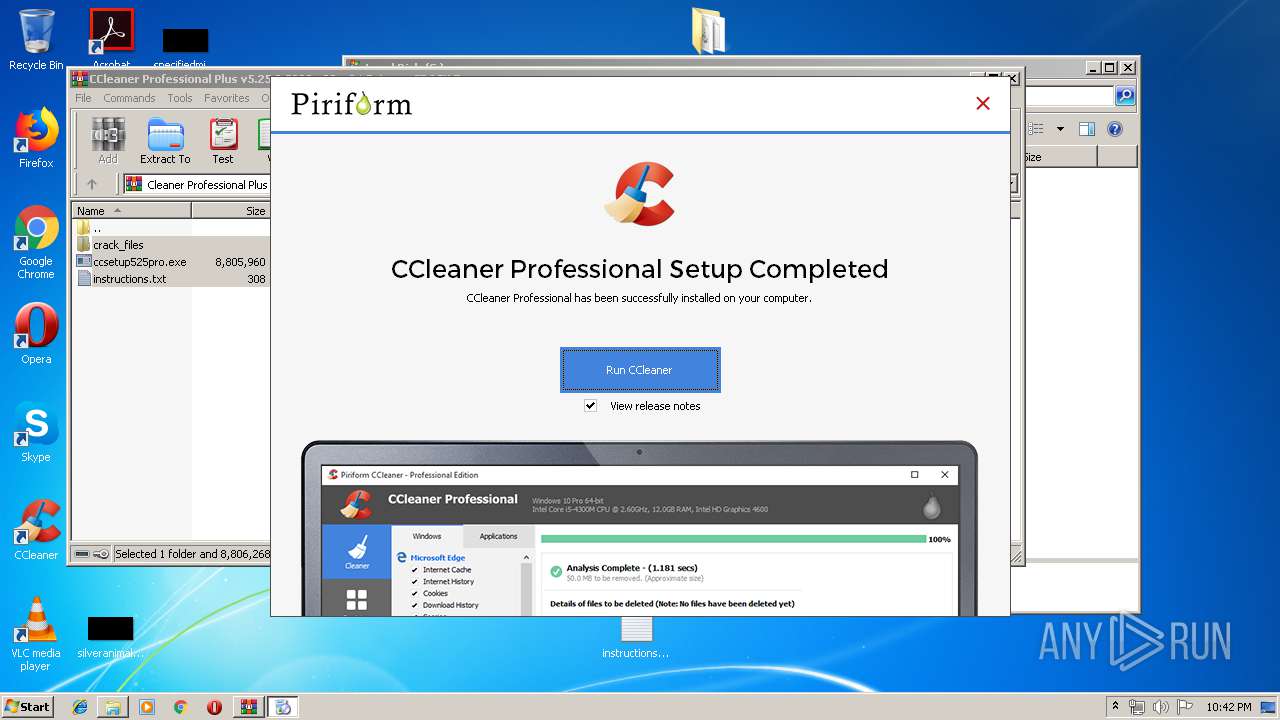Open the File menu in WinRAR
The height and width of the screenshot is (720, 1280).
tap(83, 98)
